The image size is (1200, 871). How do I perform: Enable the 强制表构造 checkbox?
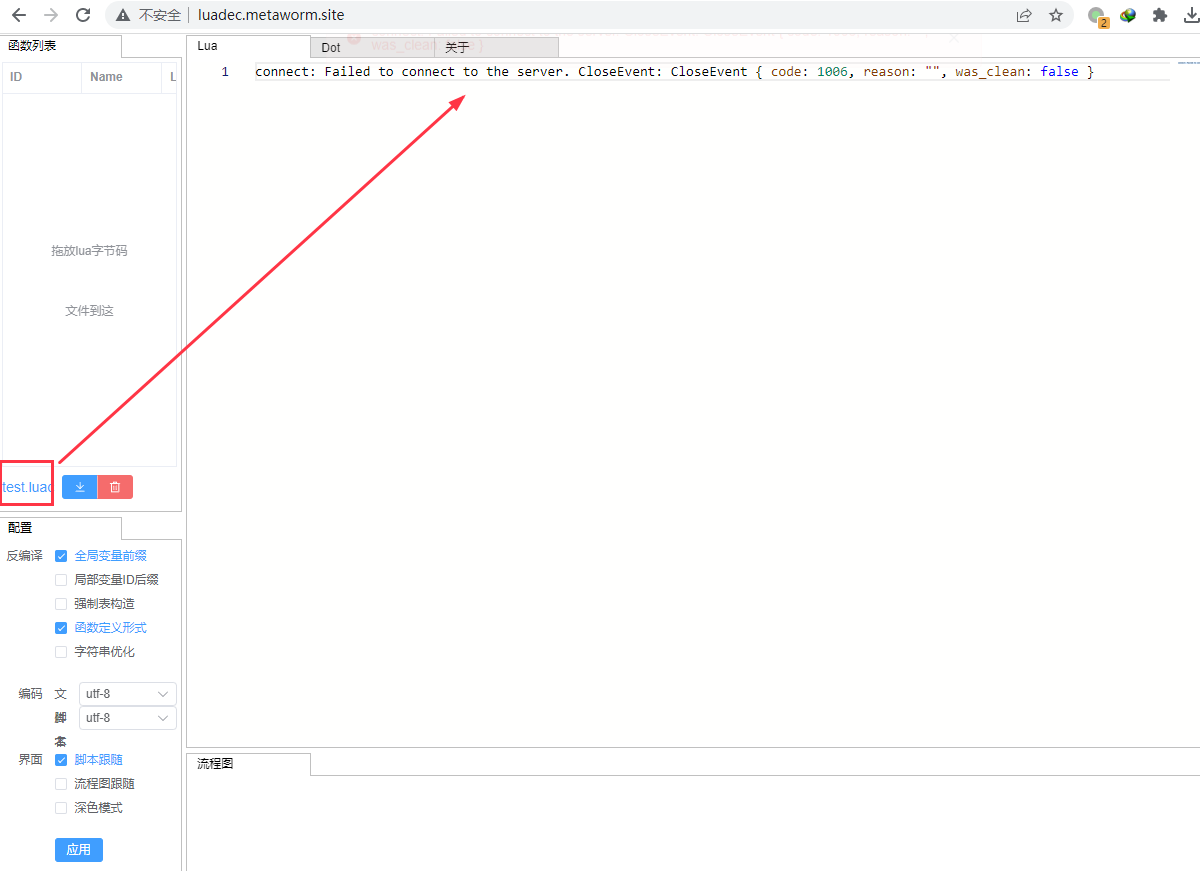click(61, 604)
